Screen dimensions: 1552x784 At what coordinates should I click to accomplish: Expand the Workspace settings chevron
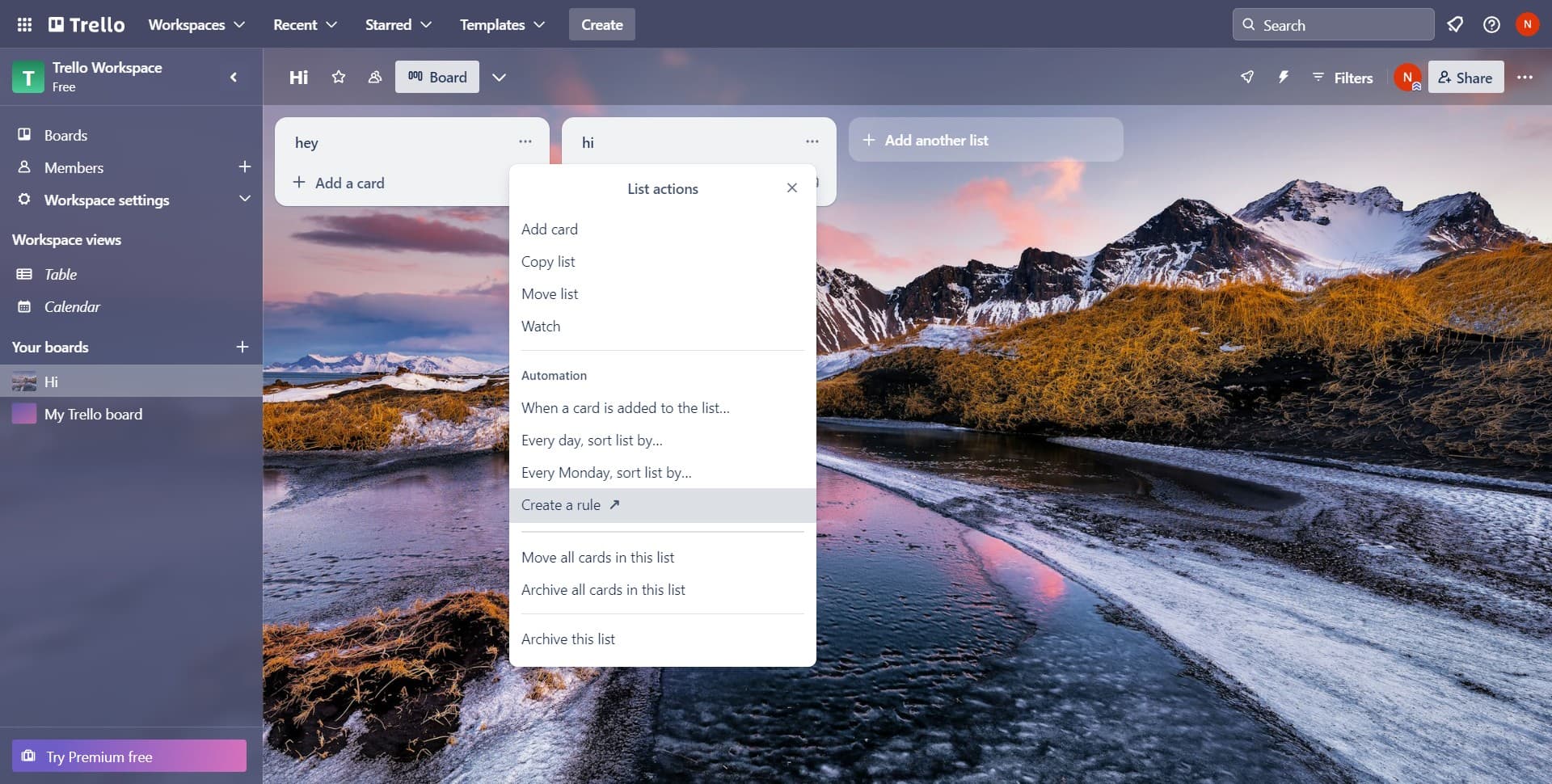[x=245, y=199]
